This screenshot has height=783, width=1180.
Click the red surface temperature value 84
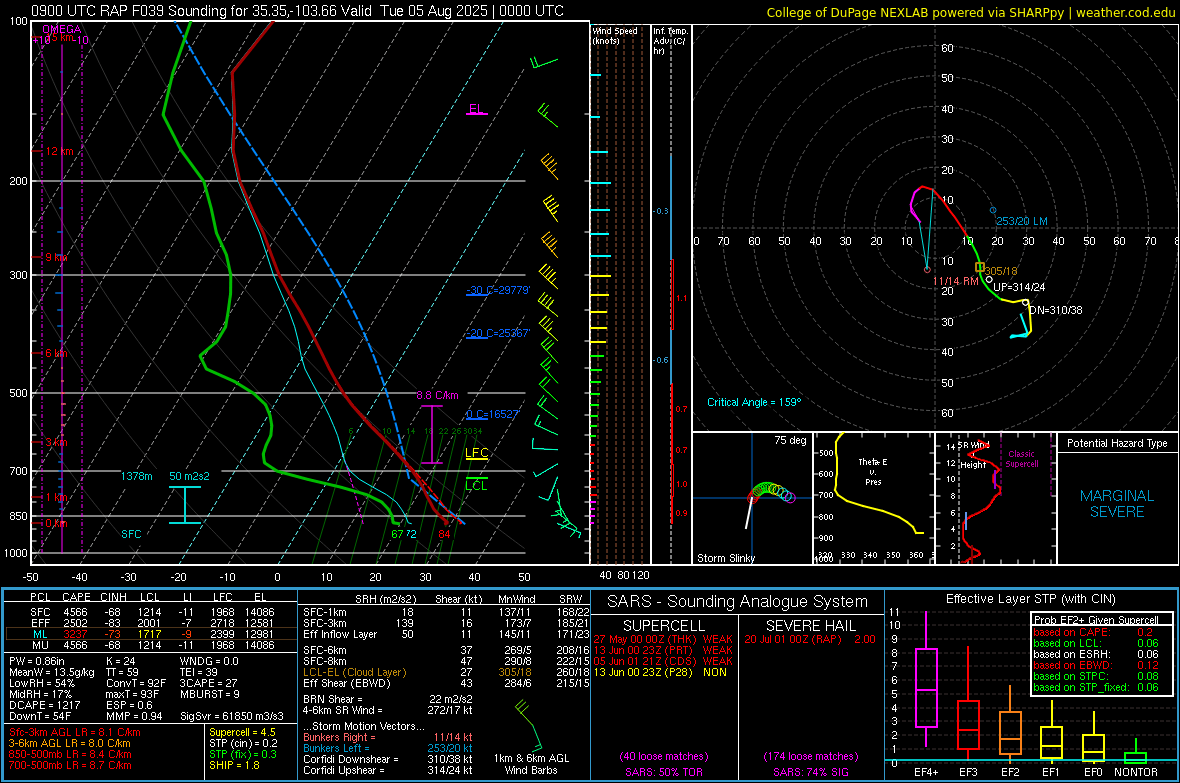point(444,534)
